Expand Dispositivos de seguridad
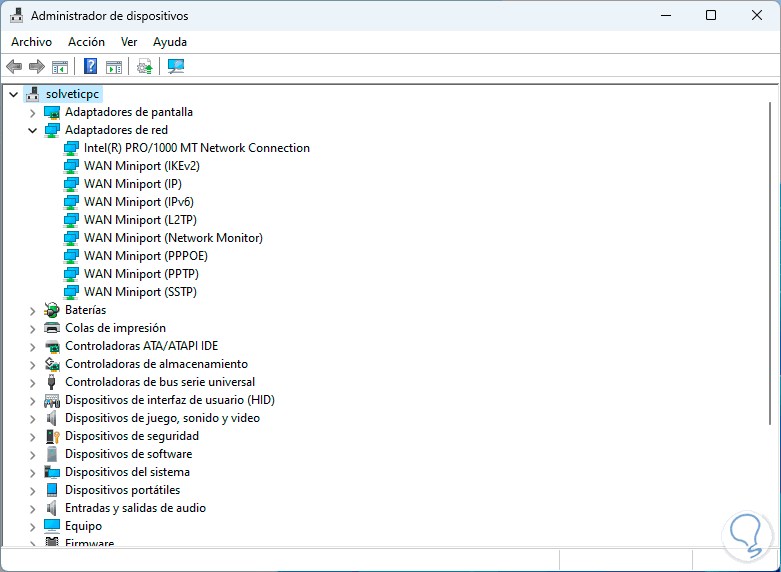 [33, 437]
